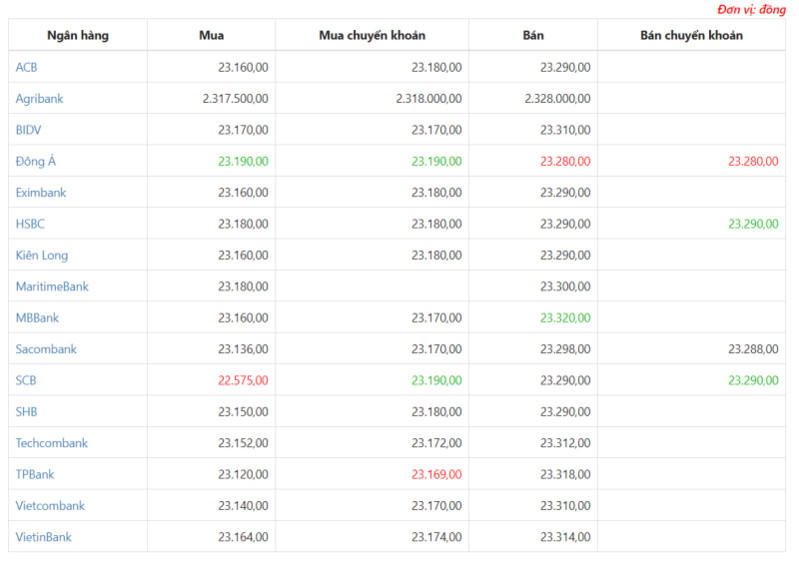Click the Agribank link
Viewport: 799px width, 561px height.
click(x=39, y=99)
